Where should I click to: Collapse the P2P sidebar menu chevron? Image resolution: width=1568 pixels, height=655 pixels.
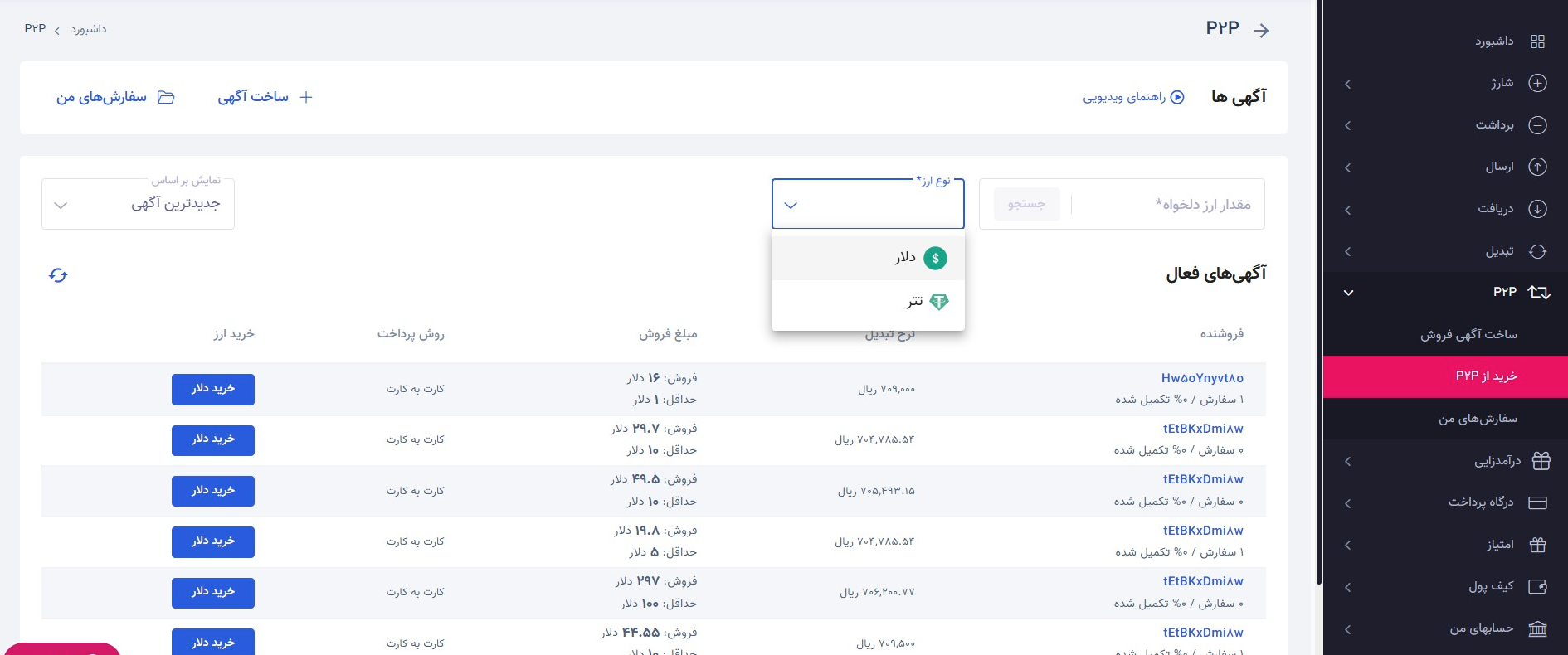[x=1348, y=293]
